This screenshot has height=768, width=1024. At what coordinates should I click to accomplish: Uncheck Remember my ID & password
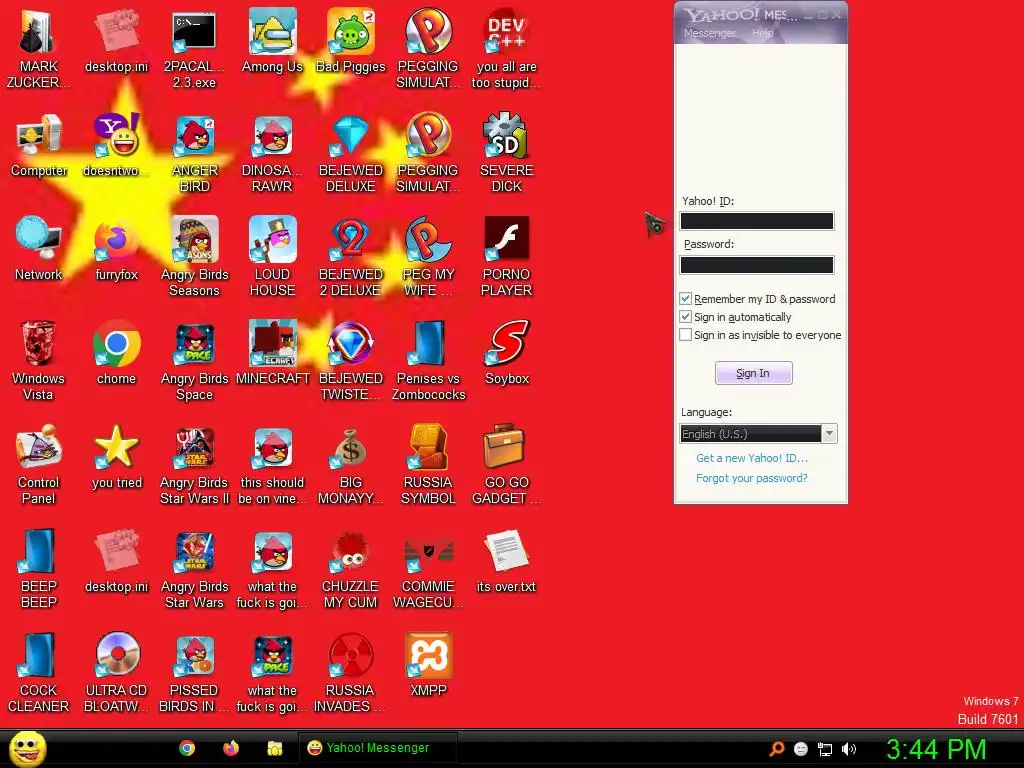[685, 298]
